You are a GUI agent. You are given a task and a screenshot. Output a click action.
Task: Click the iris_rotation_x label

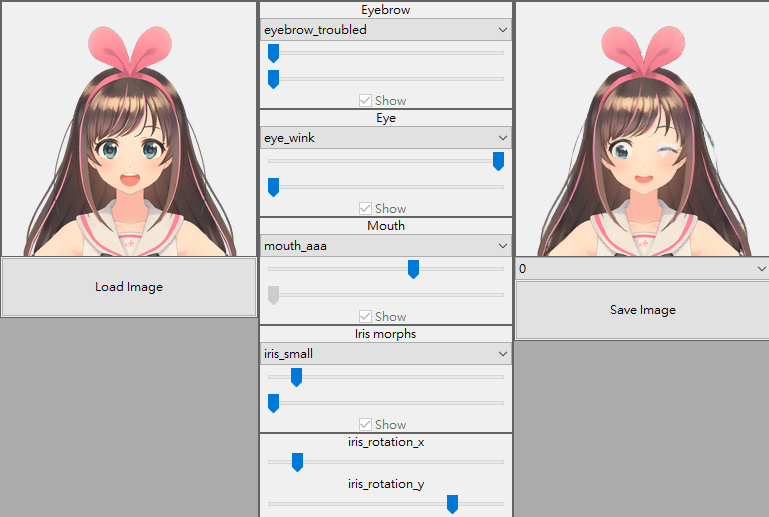click(x=386, y=442)
